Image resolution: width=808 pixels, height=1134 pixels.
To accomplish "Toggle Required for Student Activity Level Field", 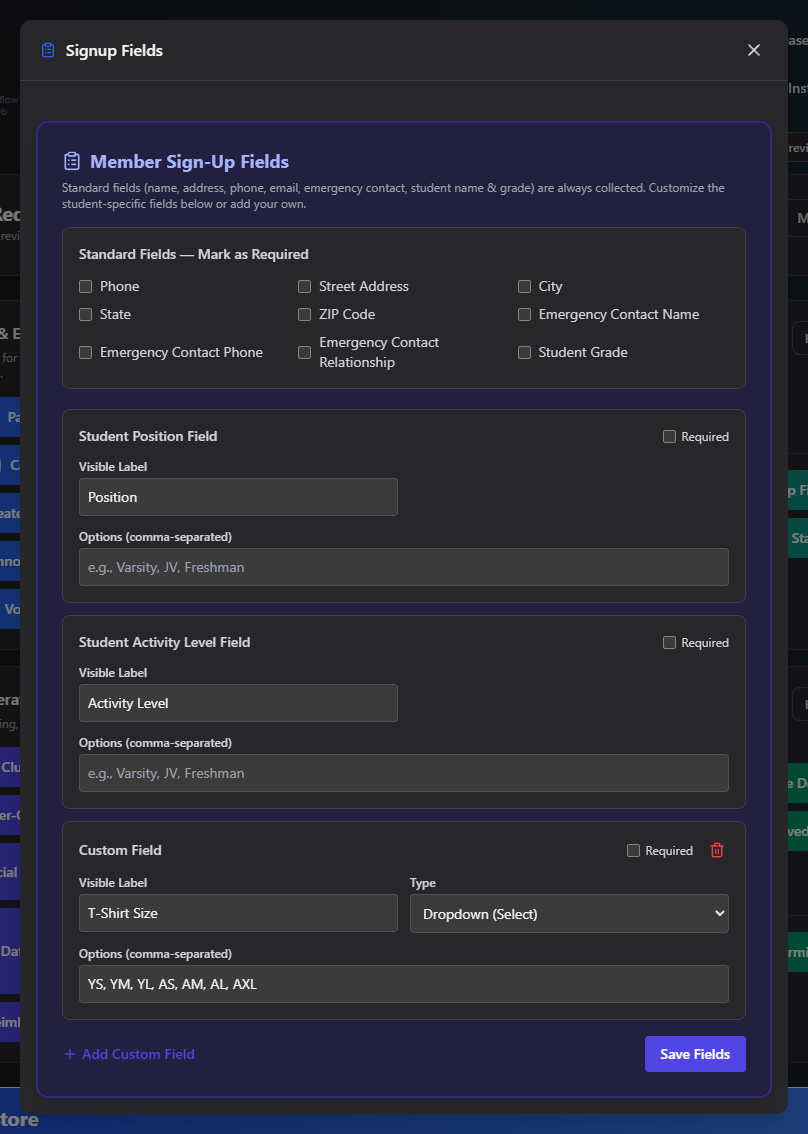I will click(669, 643).
